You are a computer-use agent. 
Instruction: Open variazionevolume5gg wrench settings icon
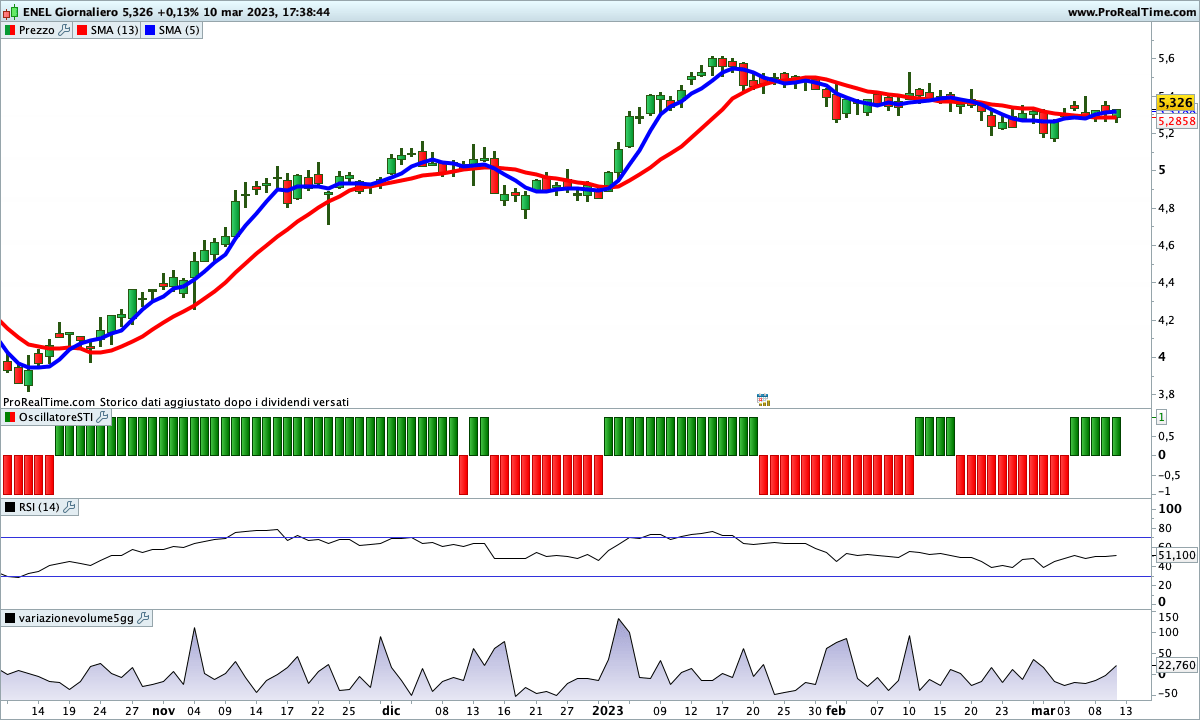click(x=143, y=618)
